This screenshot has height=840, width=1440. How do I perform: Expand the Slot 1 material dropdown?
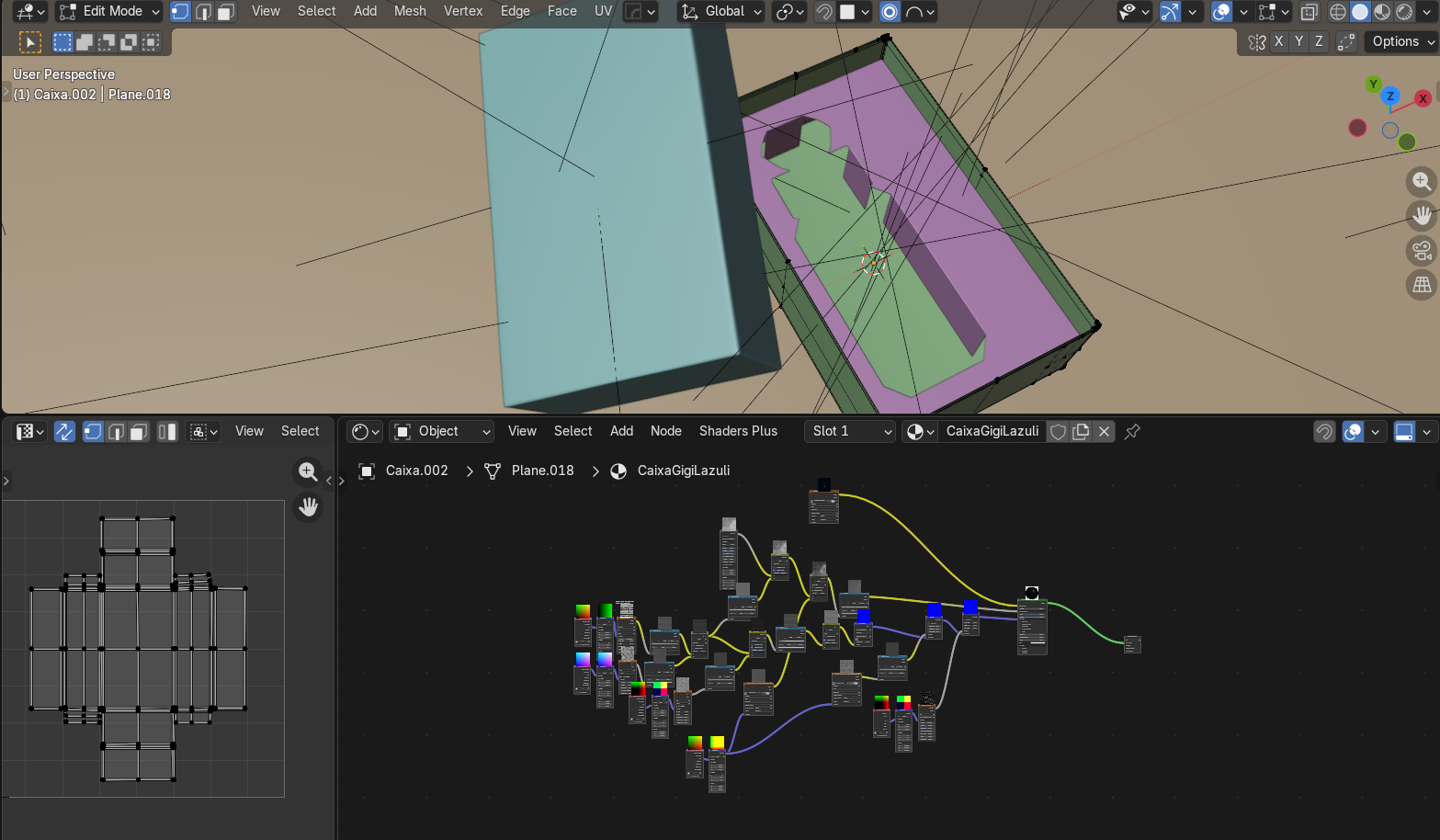850,431
